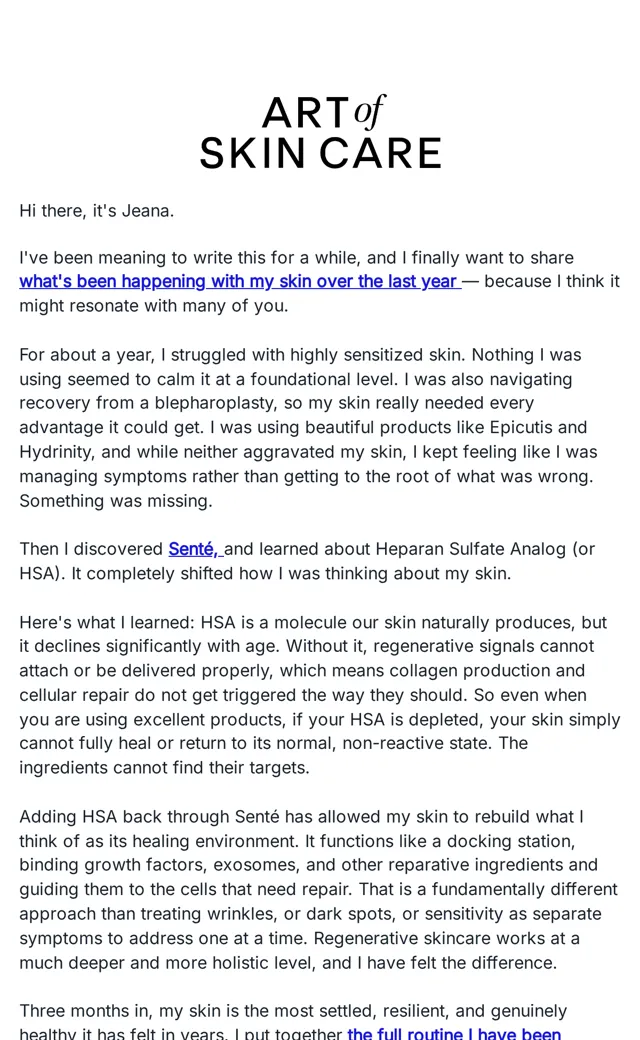Click the paragraph starting "Here's what I learned"
640x1040 pixels.
pyautogui.click(x=320, y=695)
